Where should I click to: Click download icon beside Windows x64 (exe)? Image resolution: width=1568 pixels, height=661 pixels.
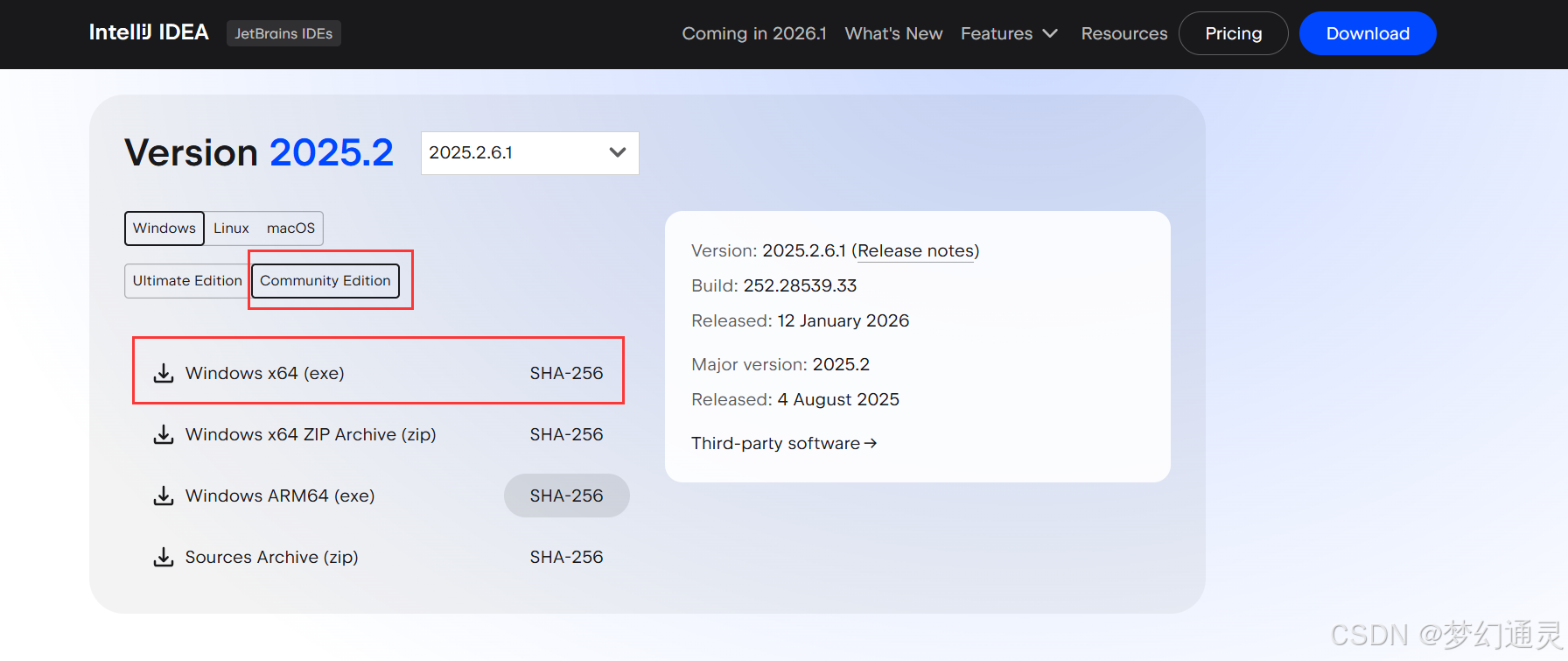[x=164, y=373]
